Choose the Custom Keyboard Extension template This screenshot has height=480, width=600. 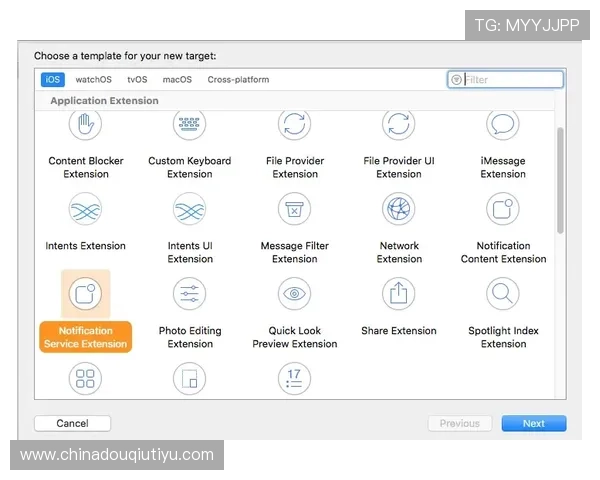click(190, 125)
